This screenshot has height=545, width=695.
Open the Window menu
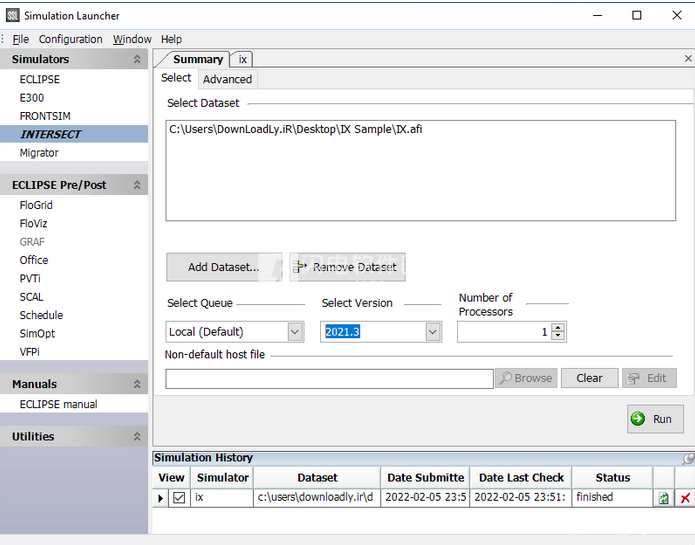click(x=132, y=39)
